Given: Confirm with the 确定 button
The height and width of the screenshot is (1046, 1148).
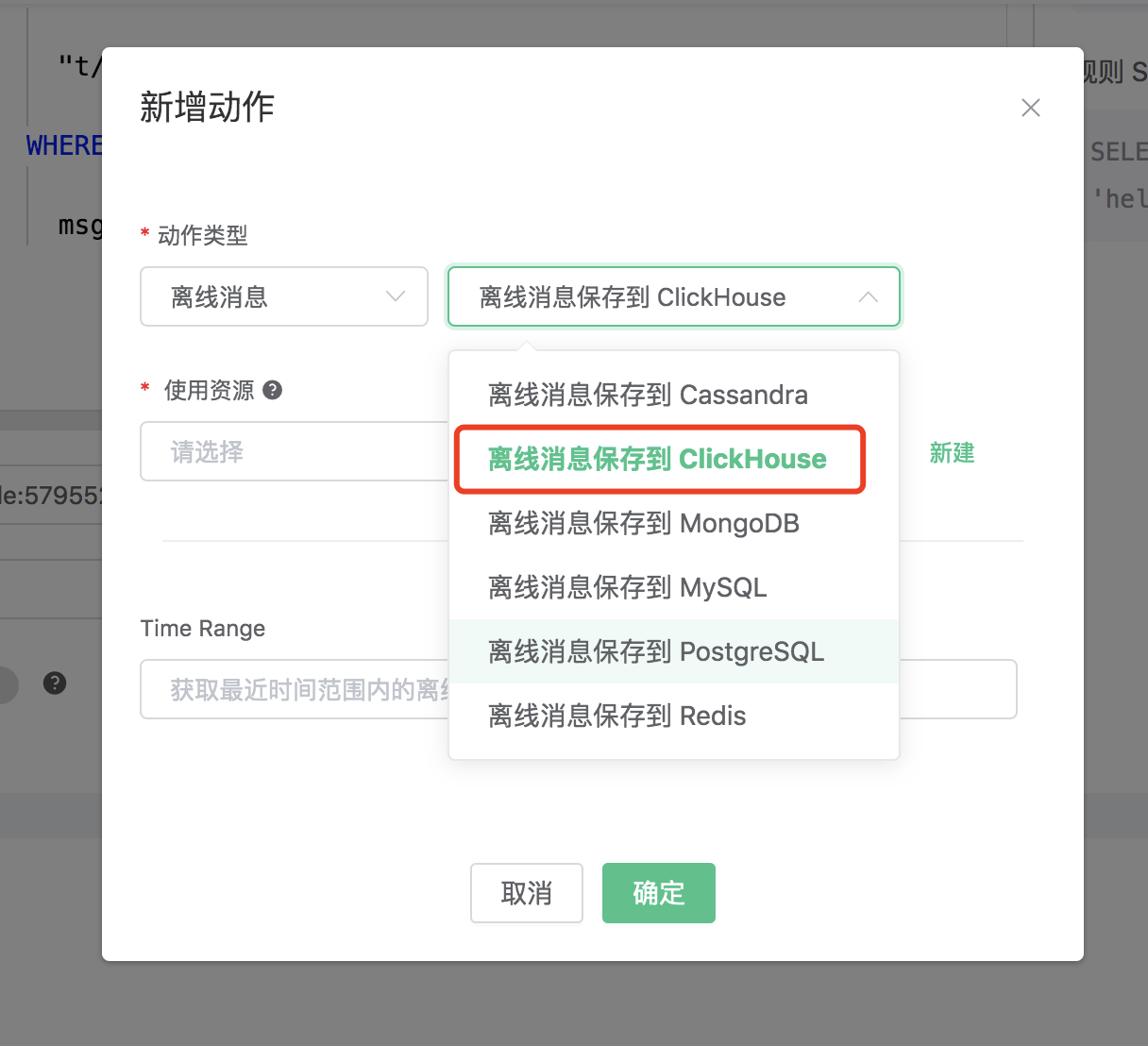Looking at the screenshot, I should click(x=658, y=893).
